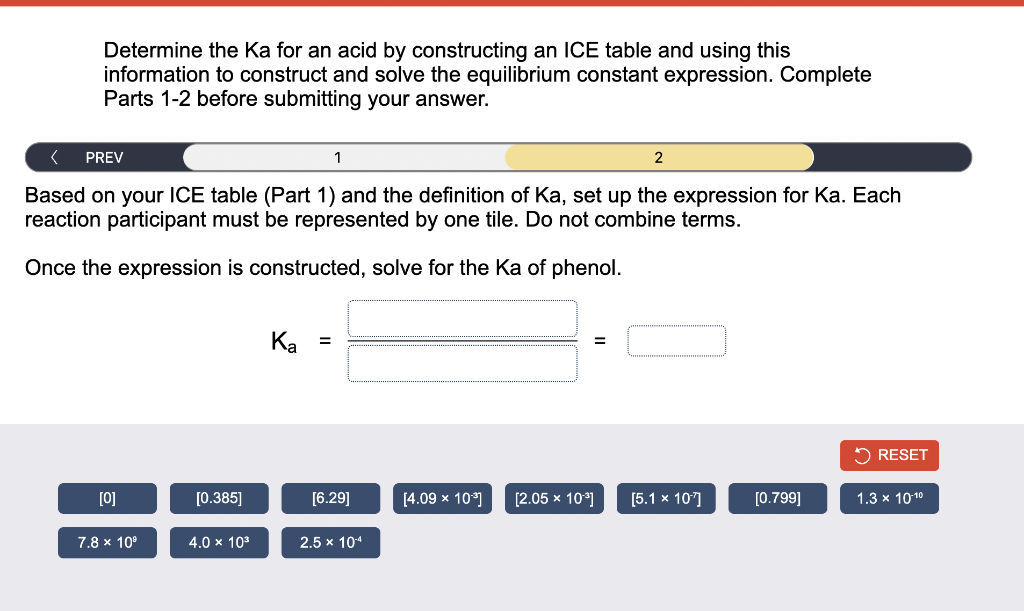Select the [0.385] tile
1024x611 pixels.
pos(219,498)
